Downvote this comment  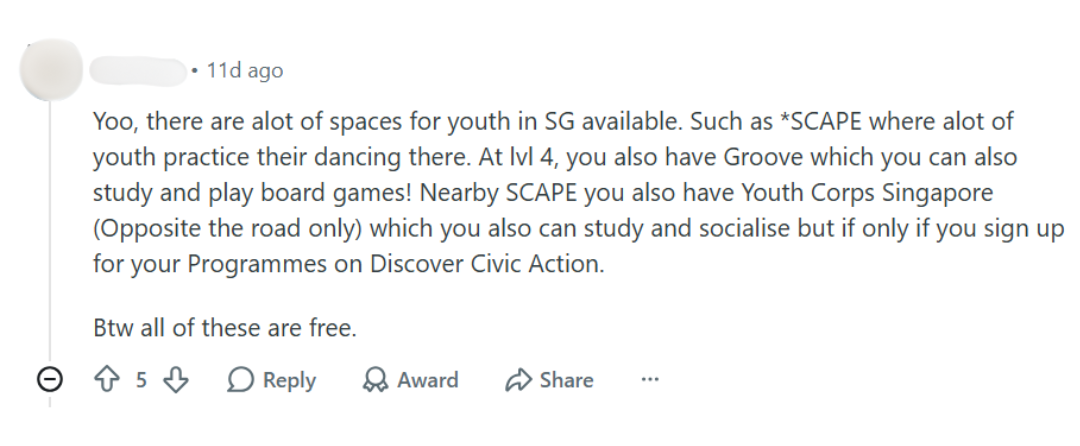[175, 380]
